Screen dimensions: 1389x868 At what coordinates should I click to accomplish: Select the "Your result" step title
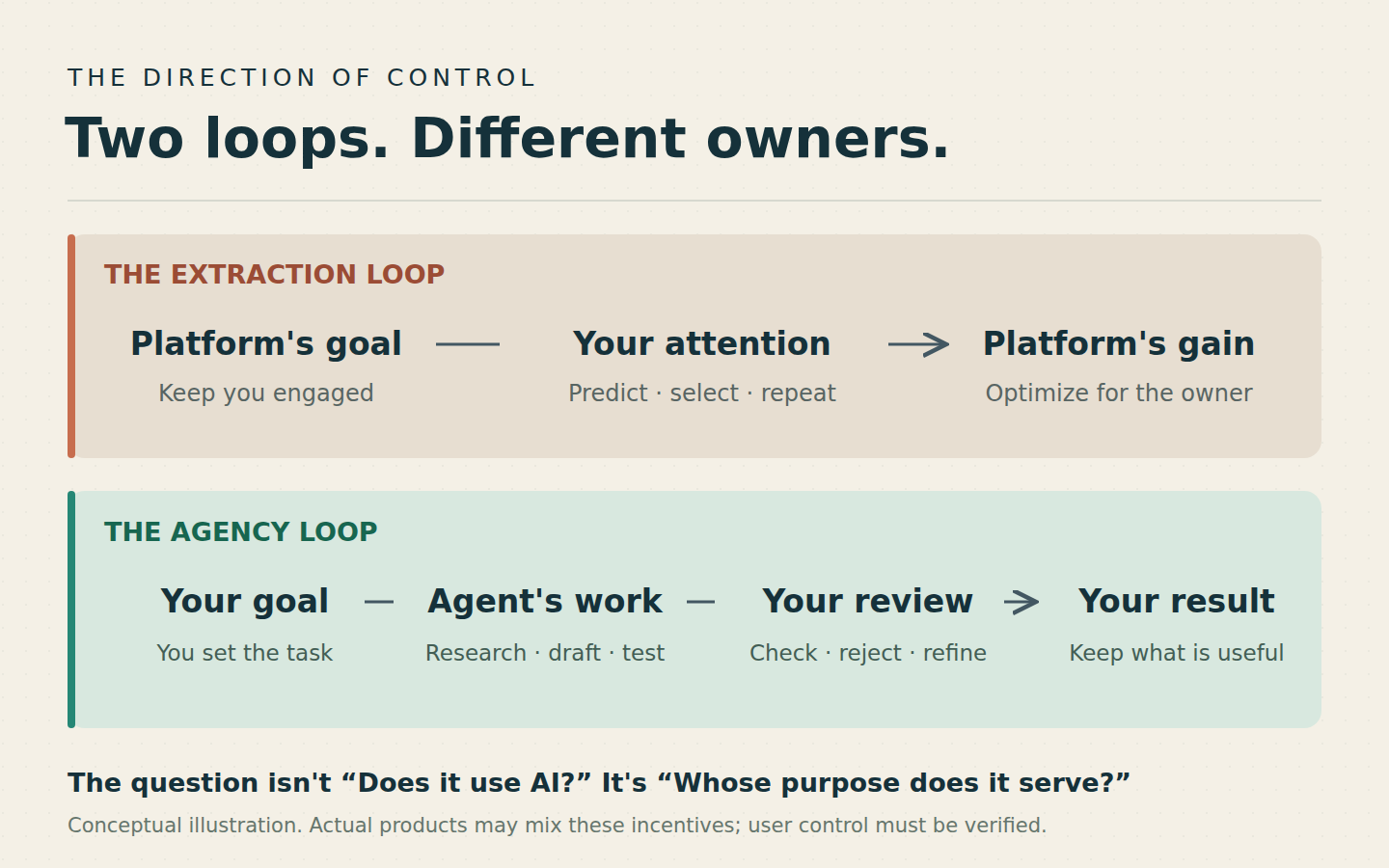pos(1177,601)
